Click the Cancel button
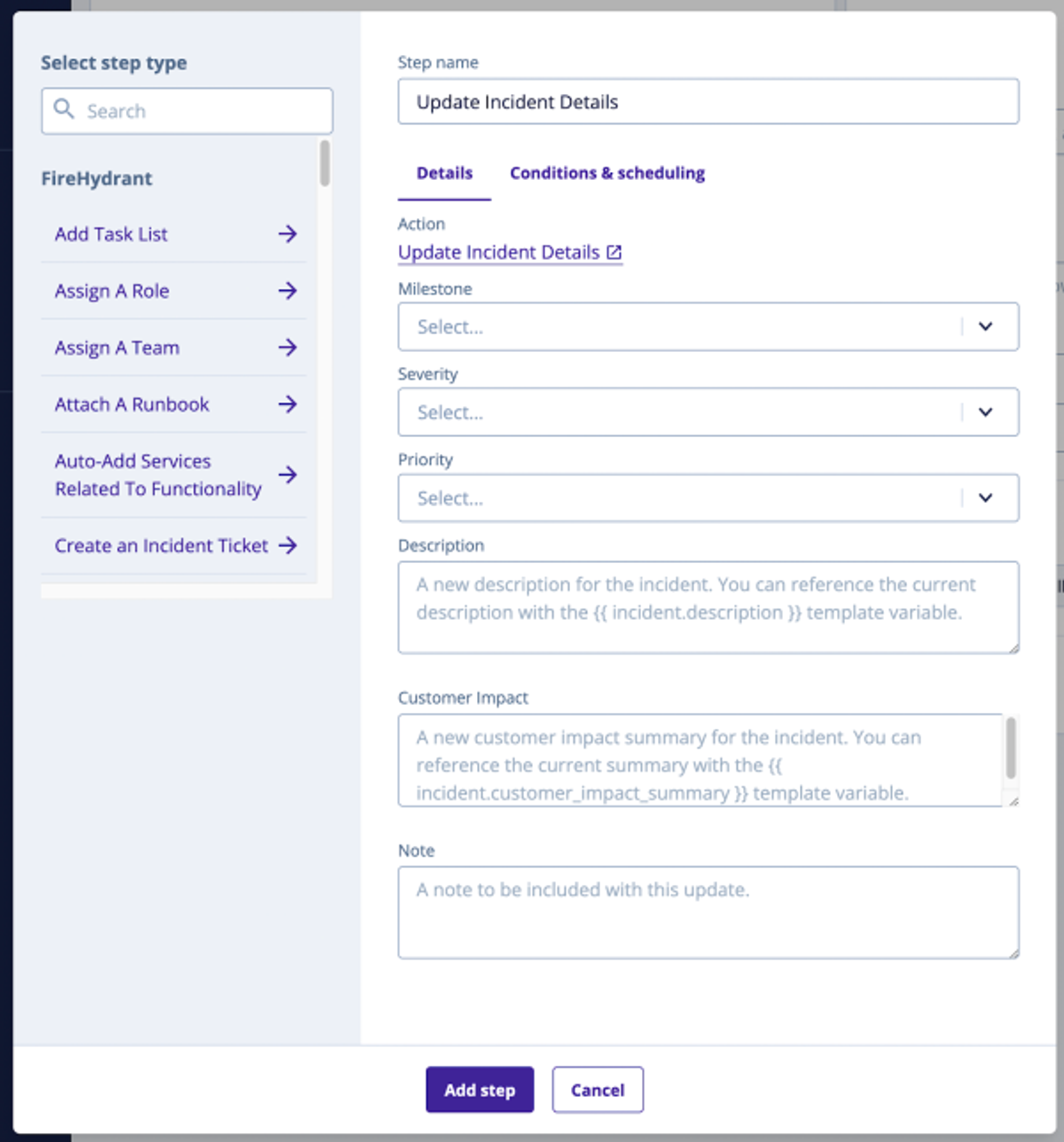Image resolution: width=1064 pixels, height=1142 pixels. [598, 1090]
